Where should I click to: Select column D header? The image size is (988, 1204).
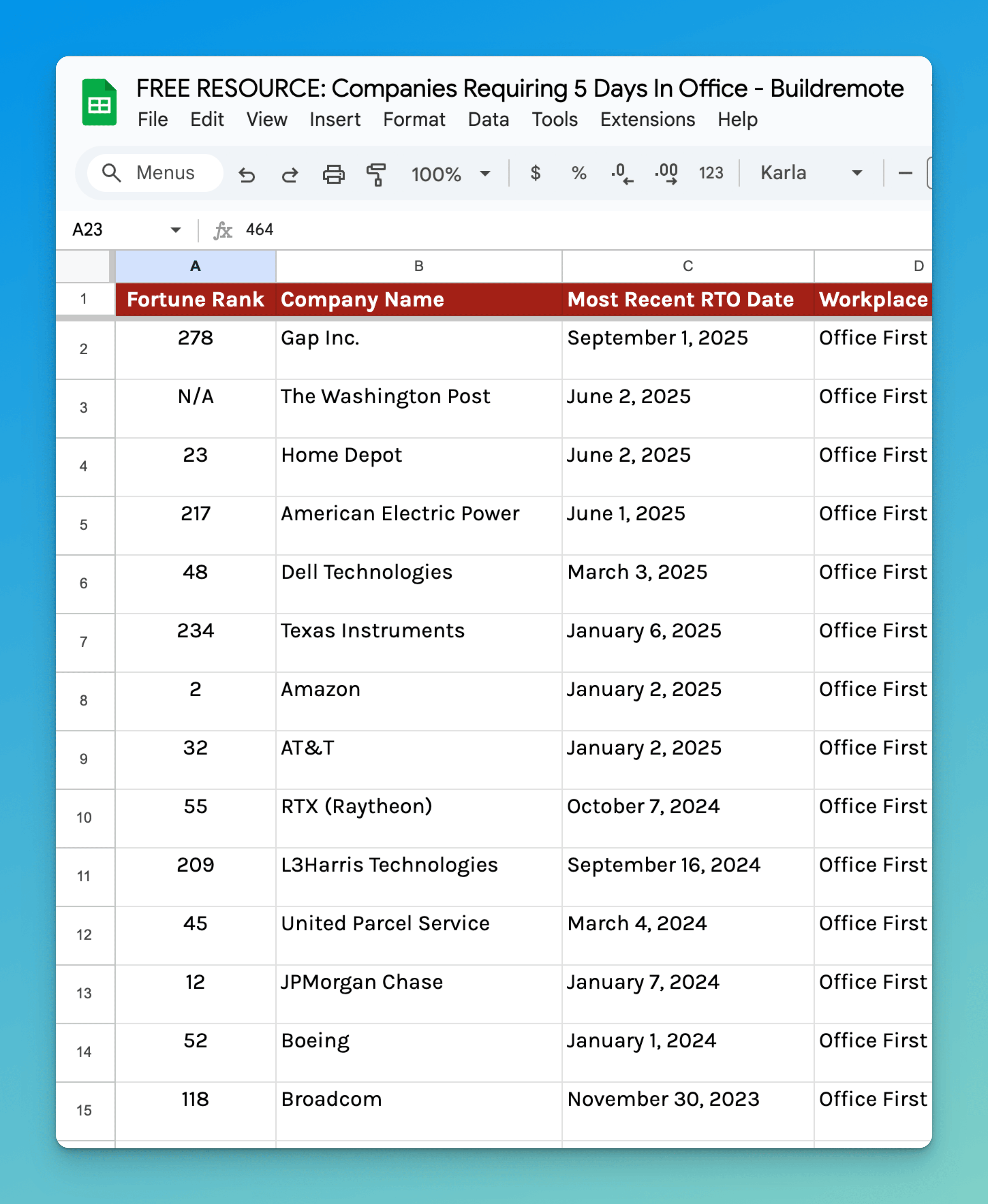pos(873,266)
